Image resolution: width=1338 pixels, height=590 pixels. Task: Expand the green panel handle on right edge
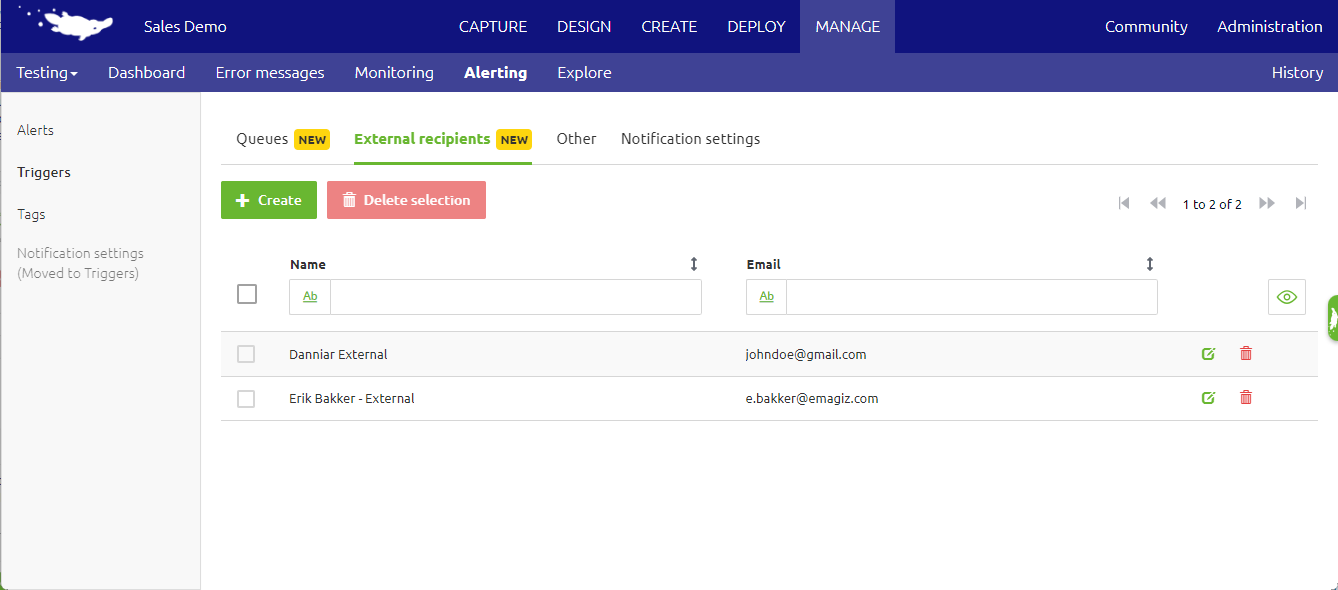click(1332, 317)
